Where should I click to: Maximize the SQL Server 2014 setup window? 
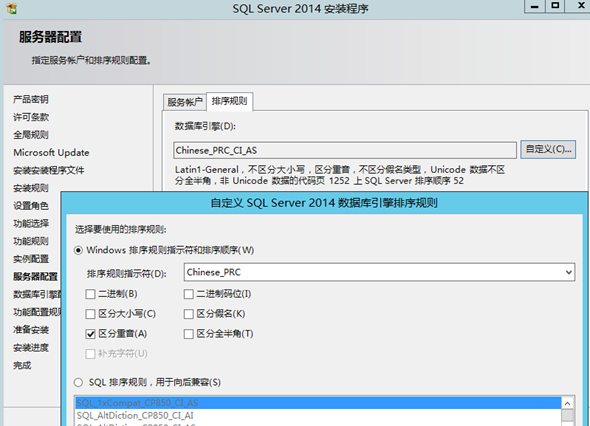pyautogui.click(x=555, y=6)
